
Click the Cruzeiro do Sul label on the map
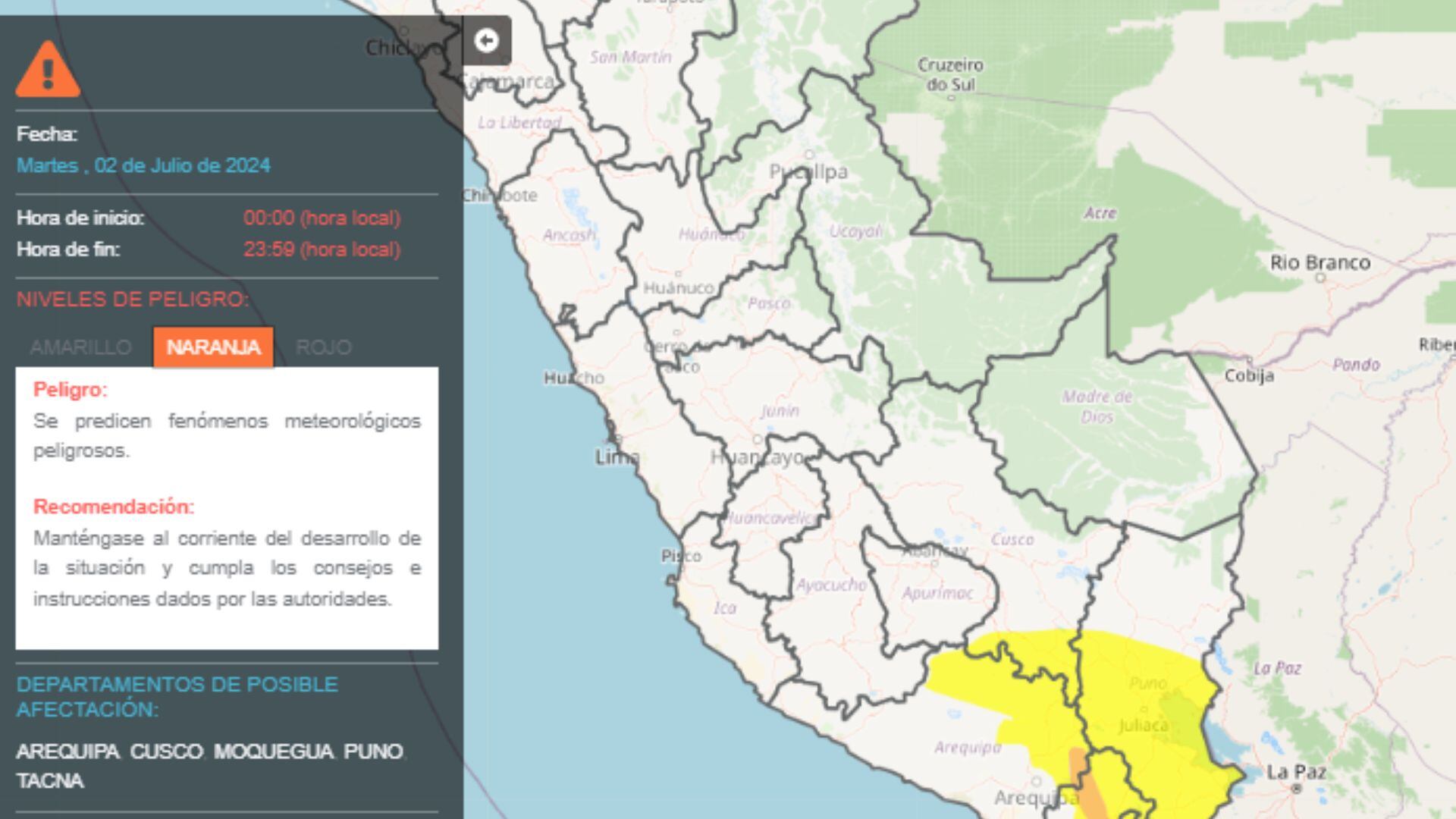pyautogui.click(x=950, y=74)
